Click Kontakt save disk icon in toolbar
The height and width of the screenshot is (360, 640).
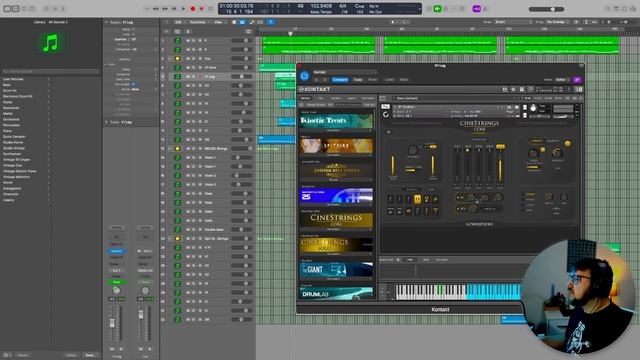522,89
